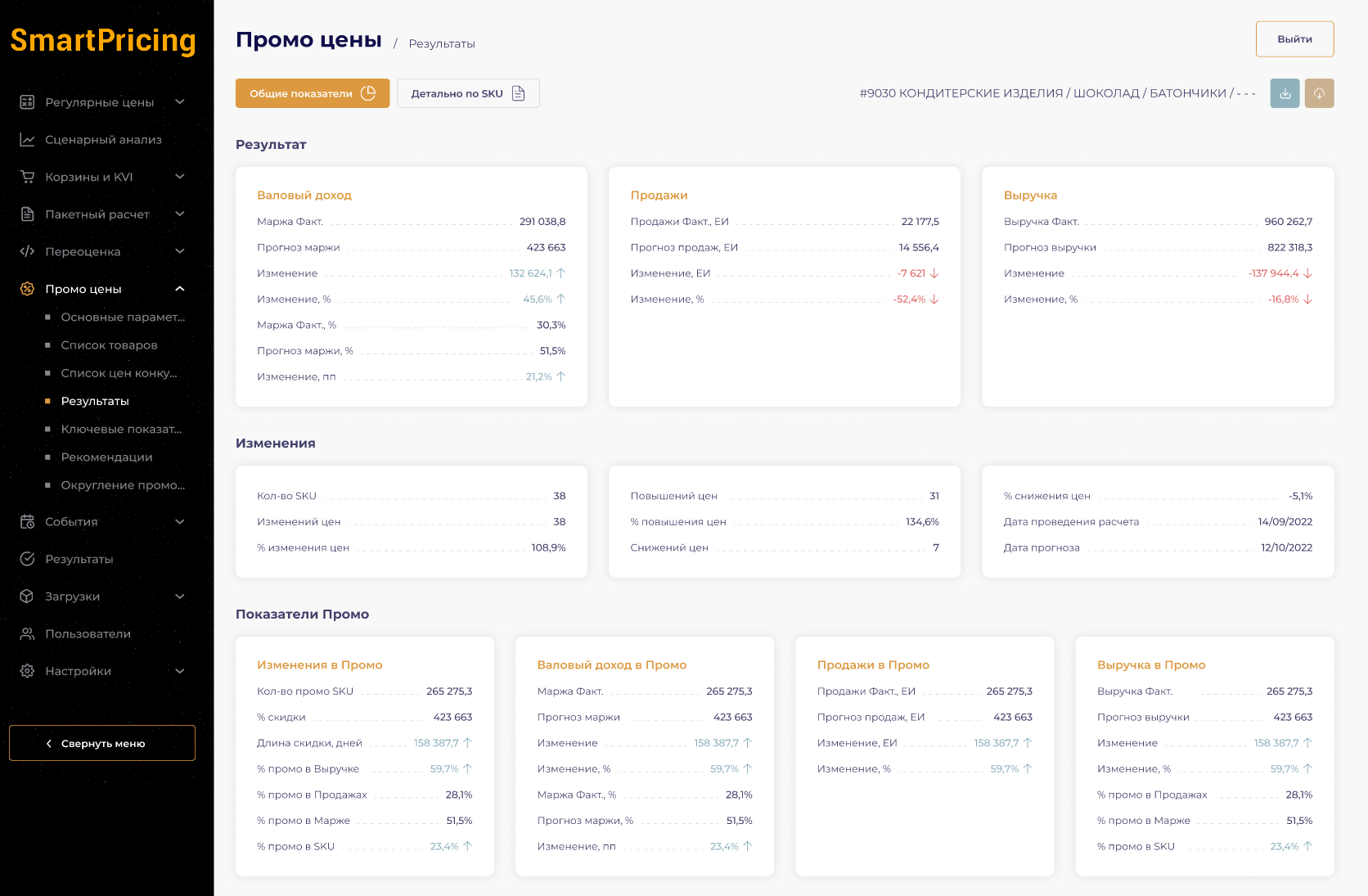Click Свернуть меню button
This screenshot has width=1368, height=896.
coord(102,743)
